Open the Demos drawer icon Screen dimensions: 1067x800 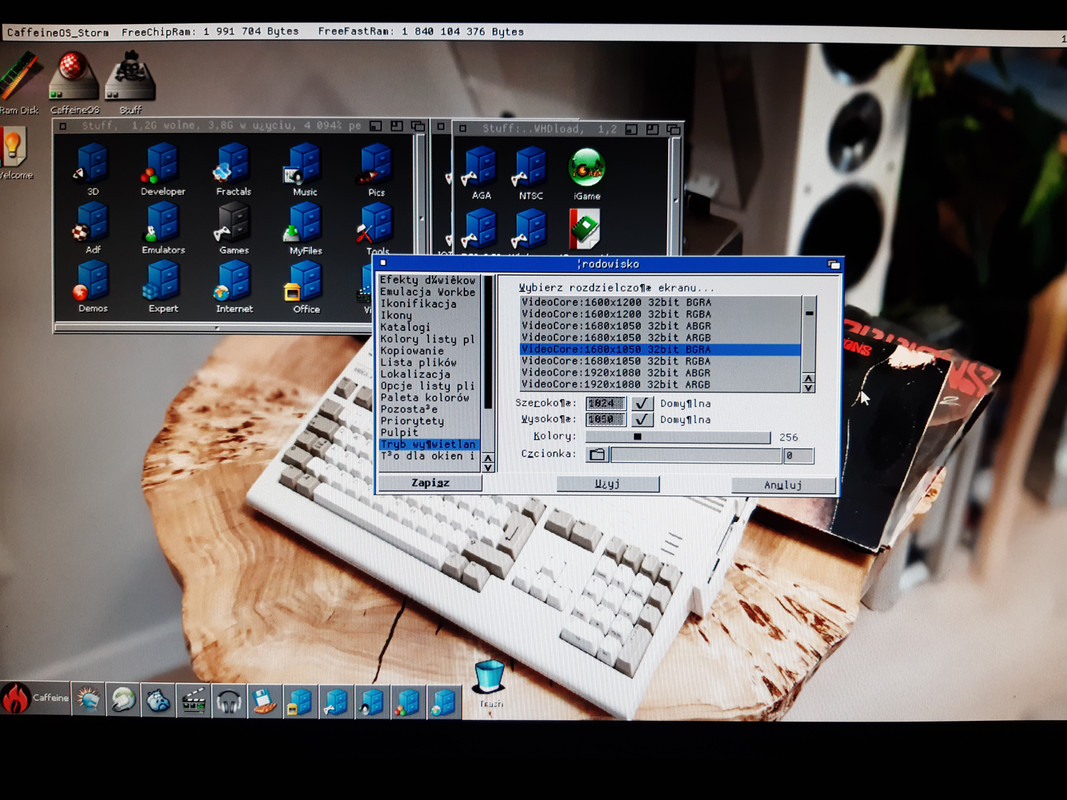pyautogui.click(x=93, y=280)
